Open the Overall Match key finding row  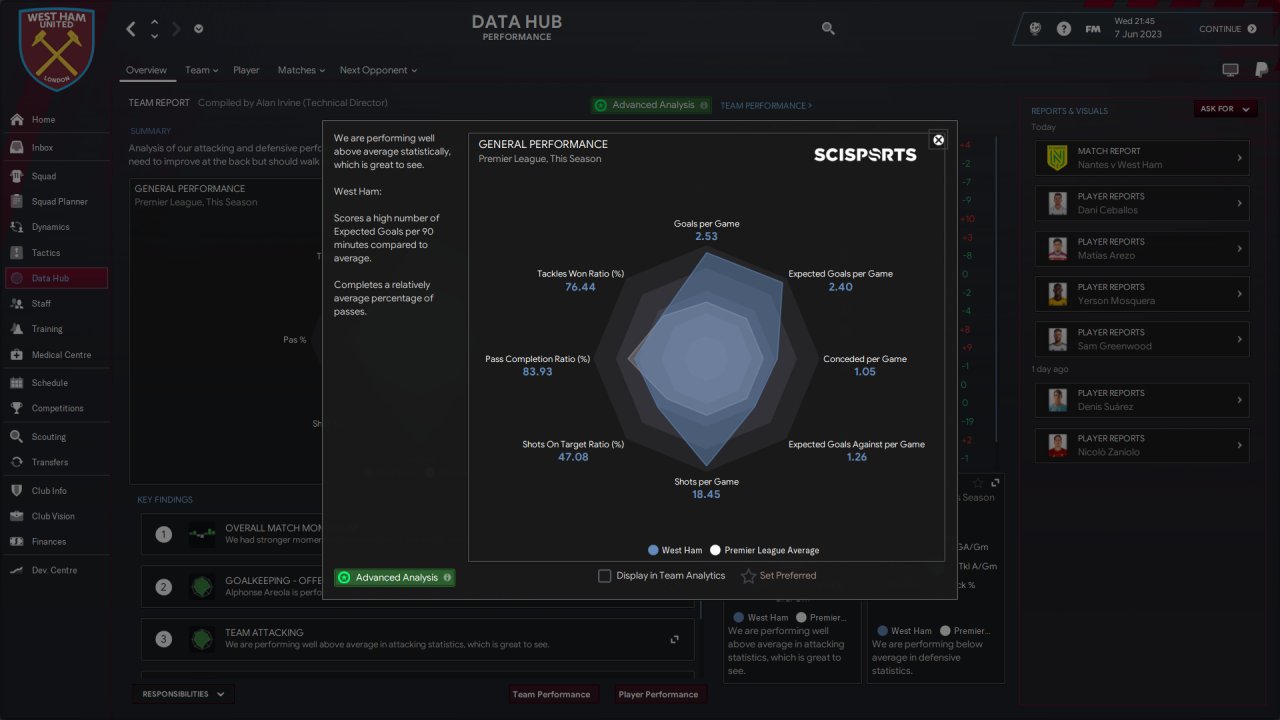point(417,534)
